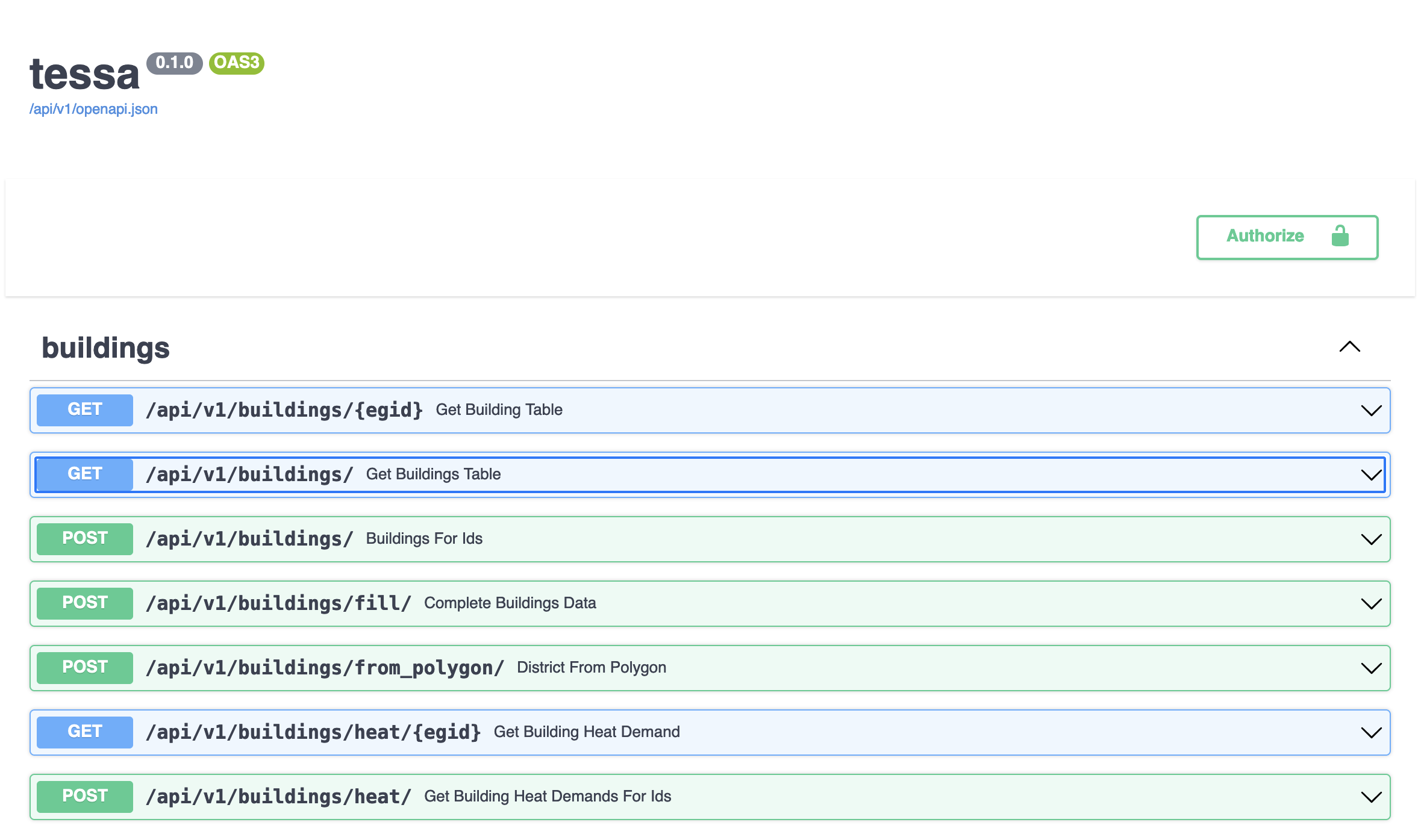Click path /api/v1/buildings/ in Get Buildings Table row

(249, 474)
